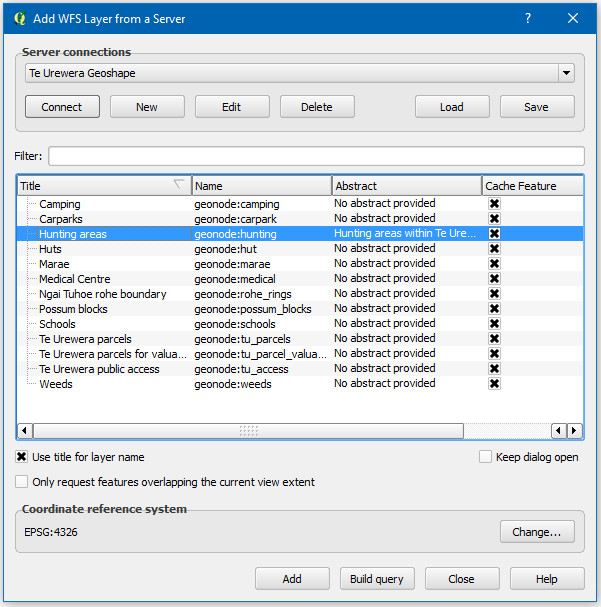Toggle Cache Feature checkbox for Schools
601x607 pixels.
[x=494, y=324]
